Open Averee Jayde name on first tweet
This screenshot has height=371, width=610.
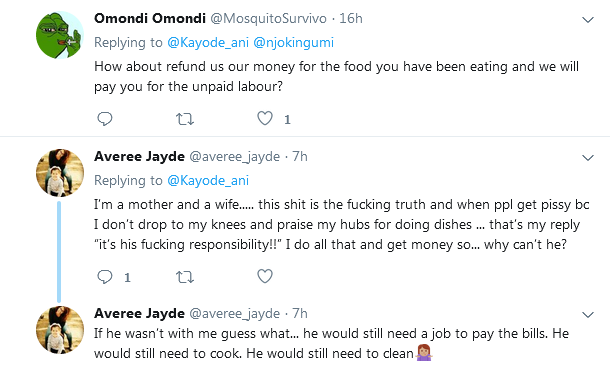(x=139, y=156)
